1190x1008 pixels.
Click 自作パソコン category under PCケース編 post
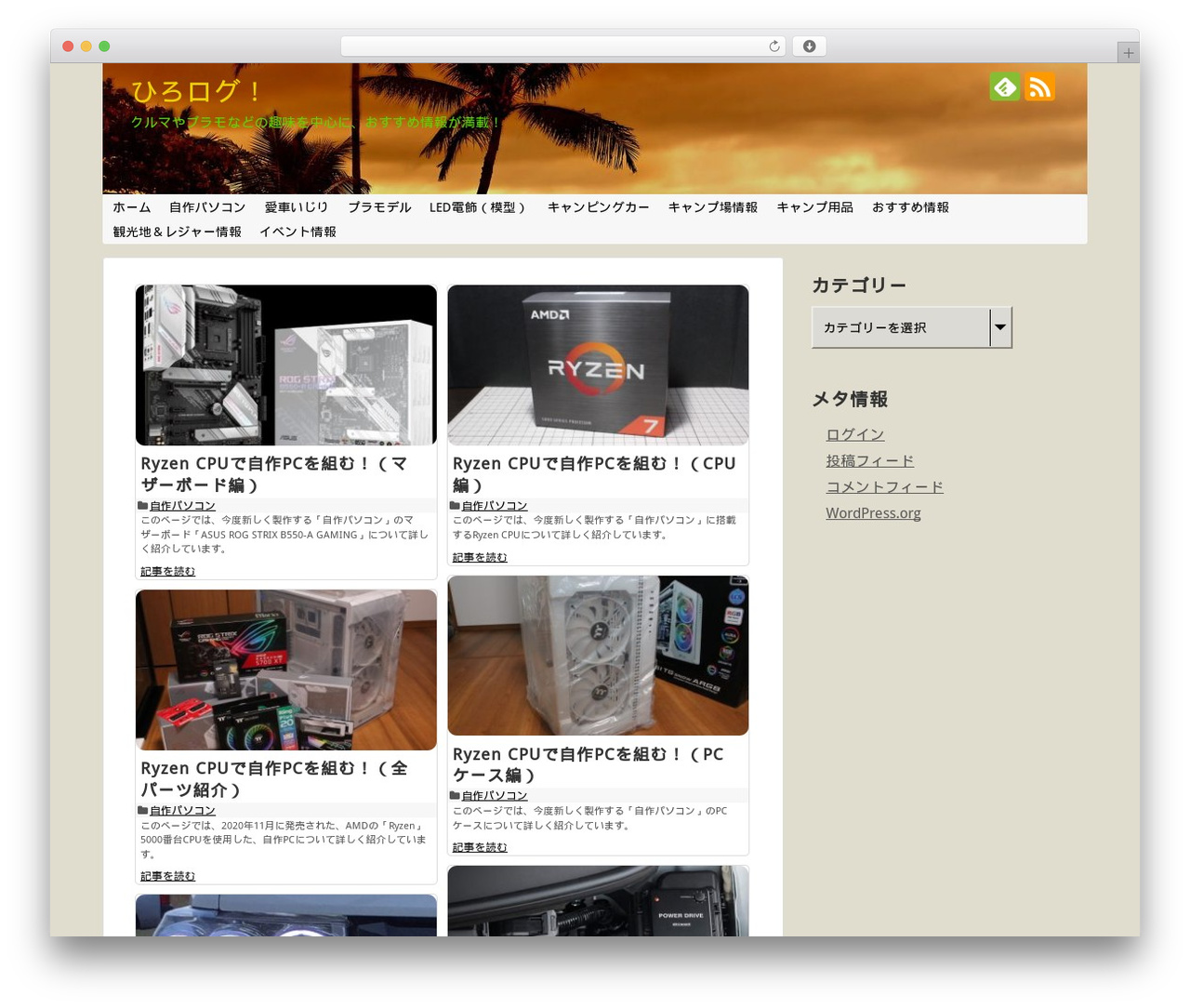(x=495, y=796)
